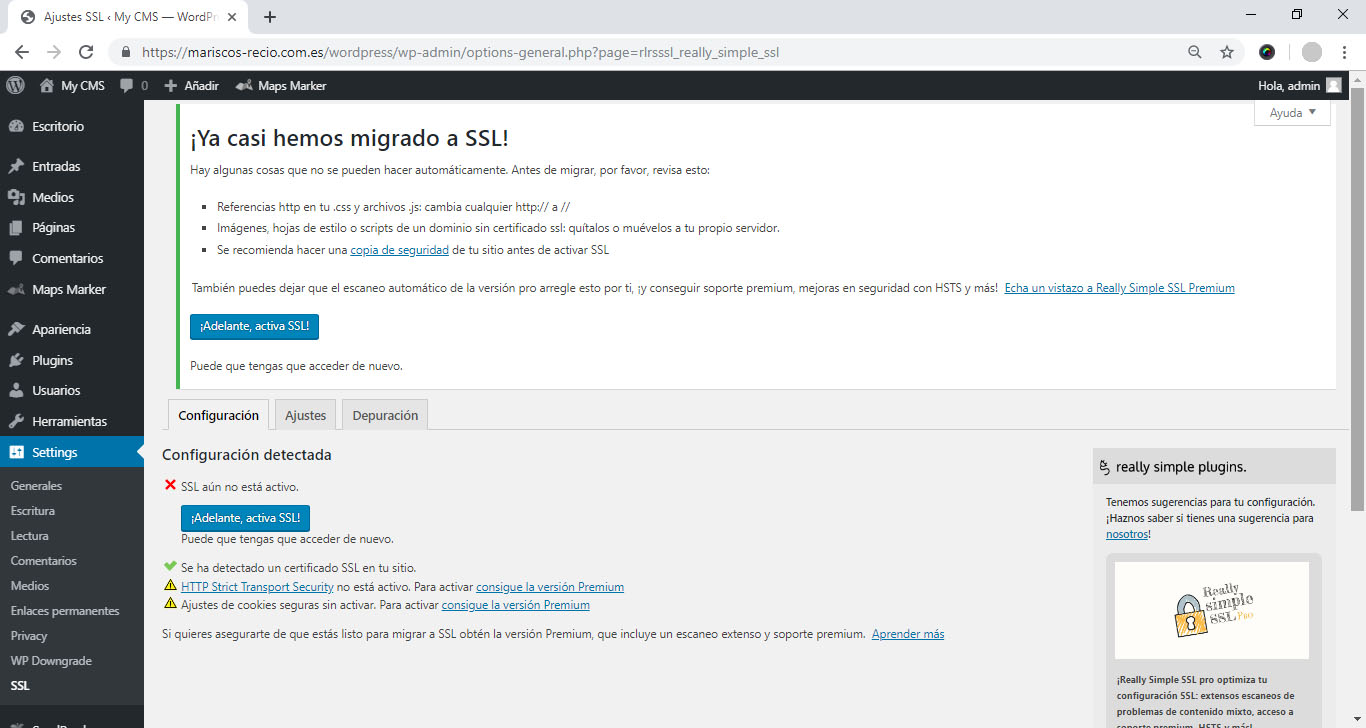Switch to the Ajustes tab
This screenshot has height=728, width=1366.
coord(305,415)
